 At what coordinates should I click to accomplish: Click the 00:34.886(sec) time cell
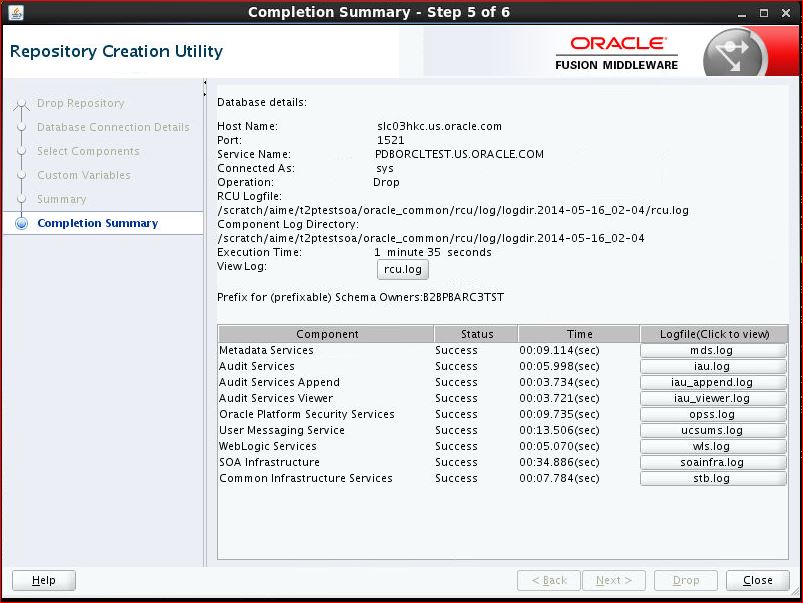pos(559,462)
